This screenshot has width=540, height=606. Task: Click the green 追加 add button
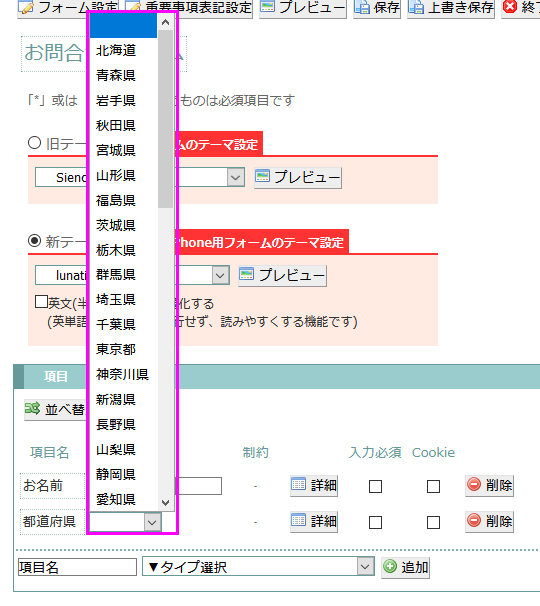click(x=405, y=567)
